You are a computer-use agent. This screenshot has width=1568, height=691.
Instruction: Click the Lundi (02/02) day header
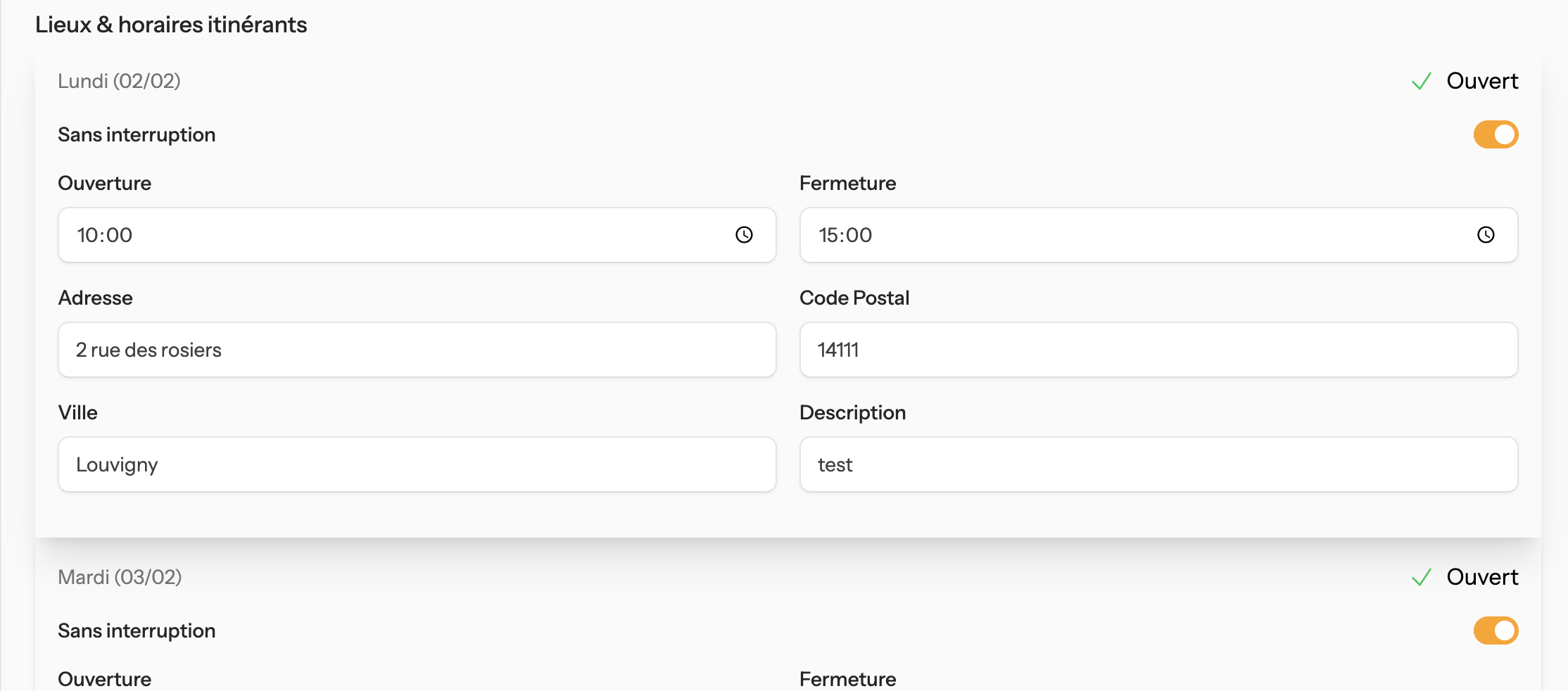[120, 81]
